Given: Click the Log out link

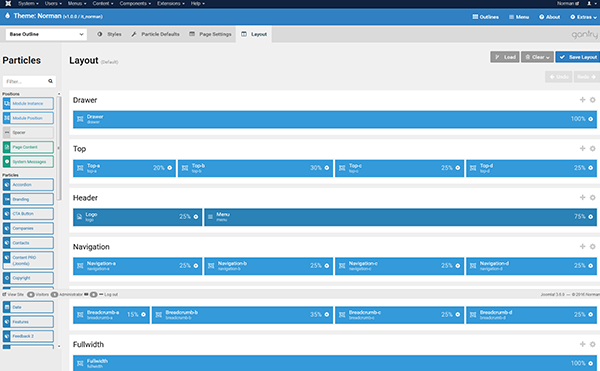Looking at the screenshot, I should tap(109, 295).
